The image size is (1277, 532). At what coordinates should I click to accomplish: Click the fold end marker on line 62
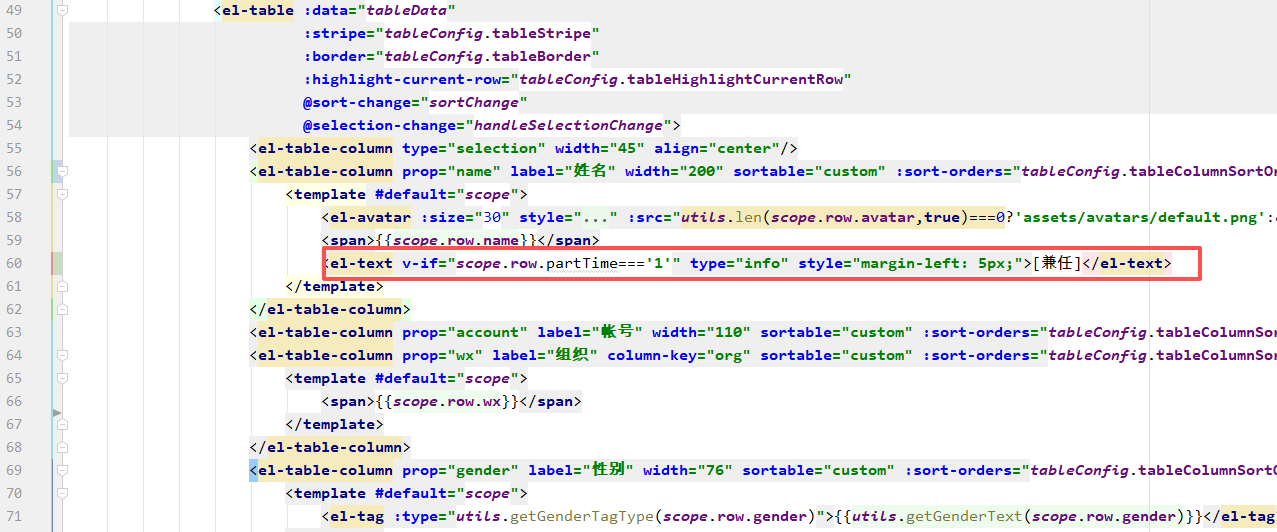coord(62,310)
